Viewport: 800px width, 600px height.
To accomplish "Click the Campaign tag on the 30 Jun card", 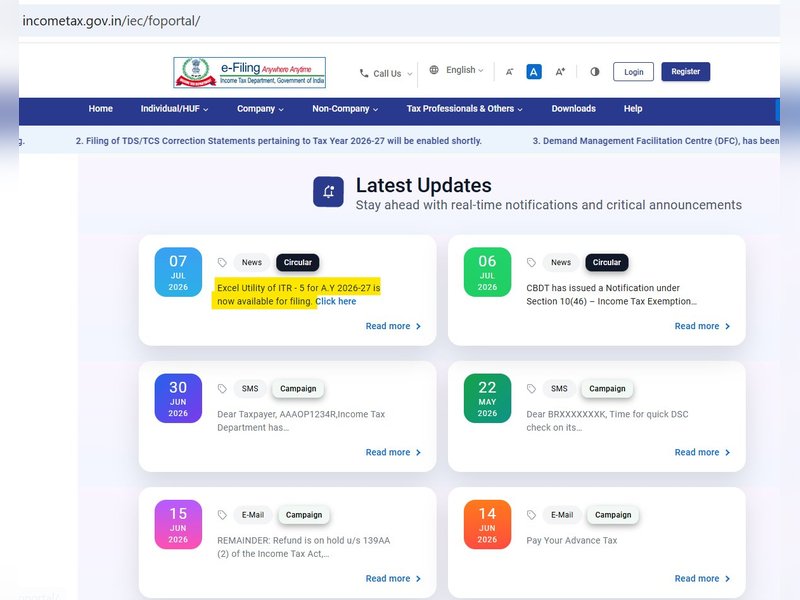I will click(298, 389).
